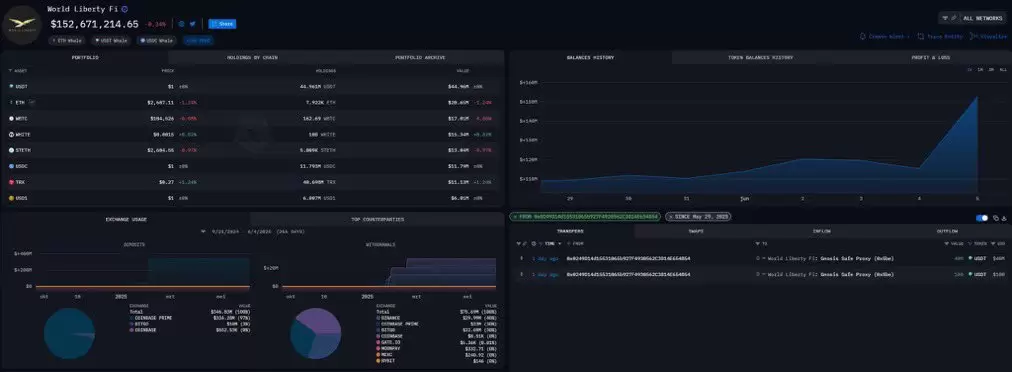The width and height of the screenshot is (1012, 372).
Task: Click the USDC token icon in portfolio
Action: tap(11, 166)
